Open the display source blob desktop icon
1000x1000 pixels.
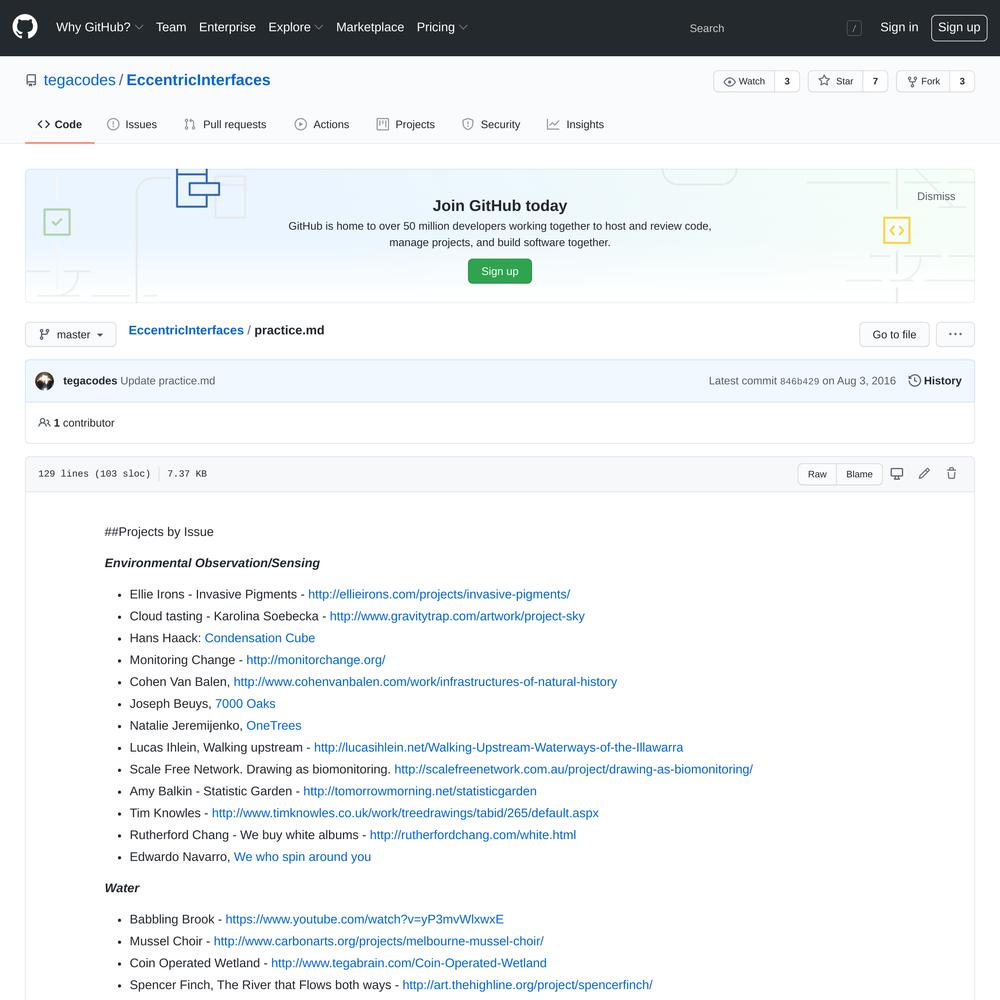click(x=897, y=474)
